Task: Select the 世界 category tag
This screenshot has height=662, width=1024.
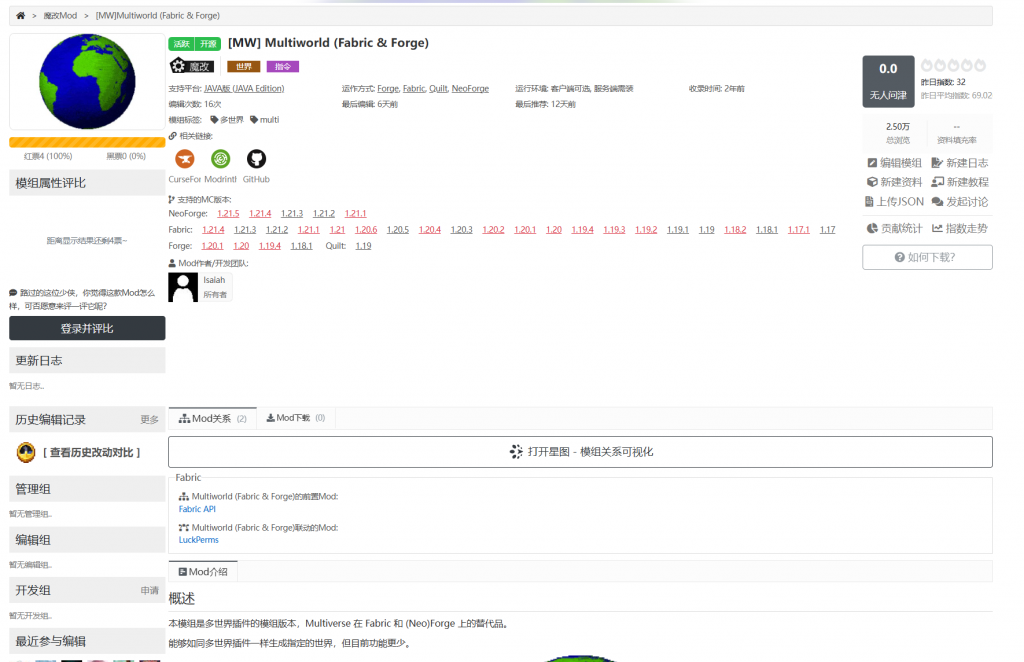Action: (x=244, y=66)
